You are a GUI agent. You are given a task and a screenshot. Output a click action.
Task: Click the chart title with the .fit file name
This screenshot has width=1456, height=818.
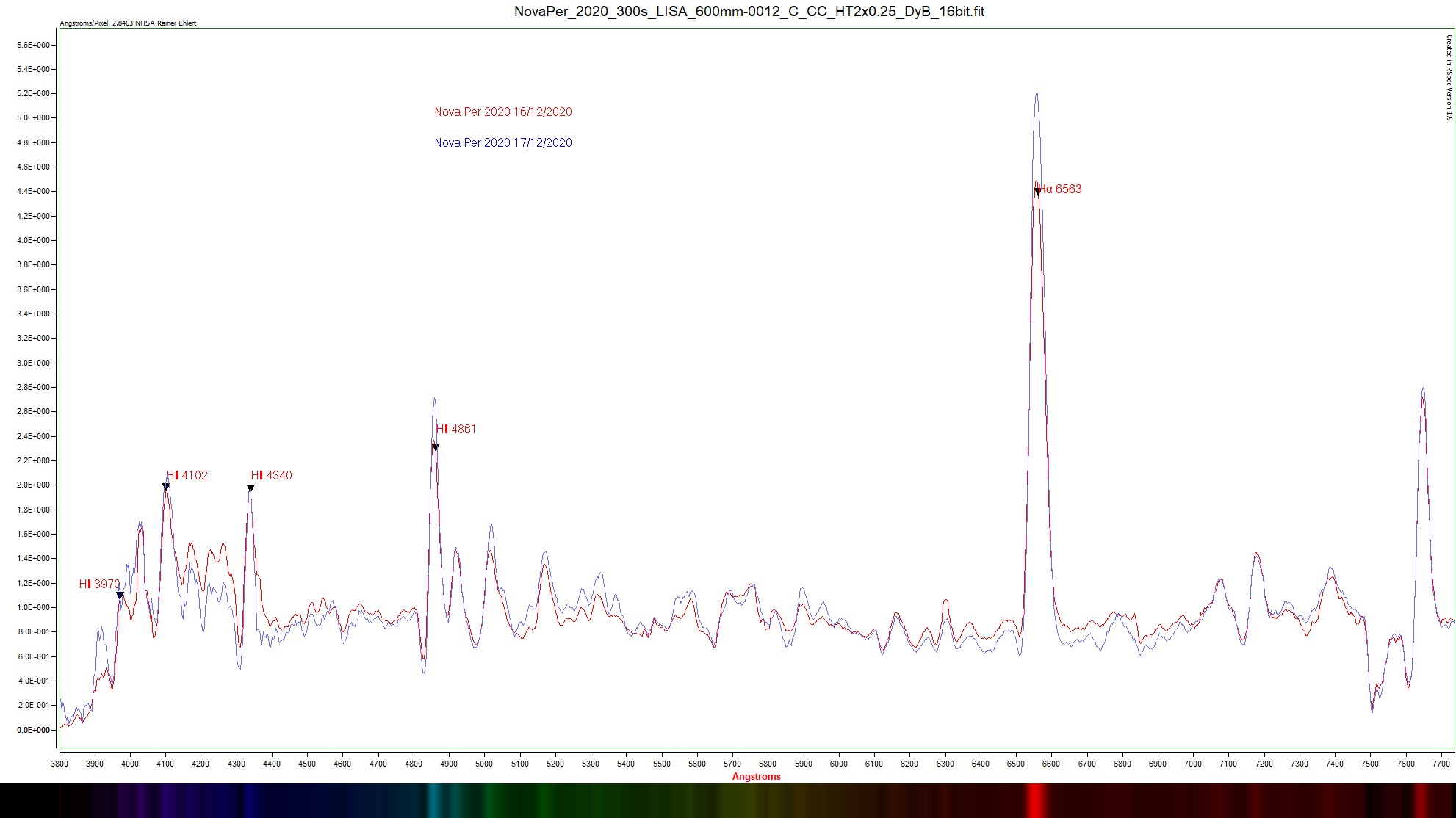(x=749, y=12)
